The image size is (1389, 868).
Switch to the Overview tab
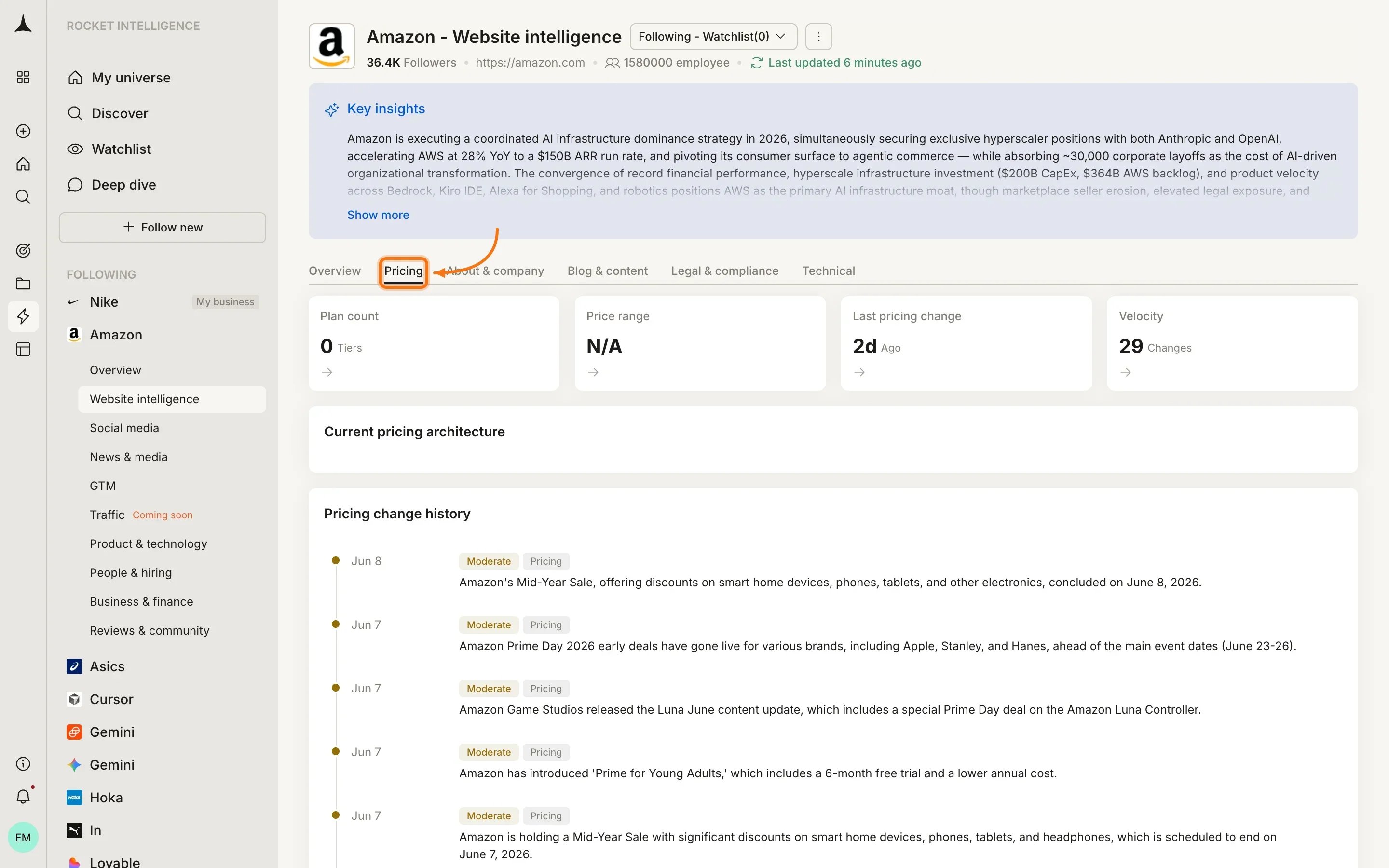click(x=335, y=271)
